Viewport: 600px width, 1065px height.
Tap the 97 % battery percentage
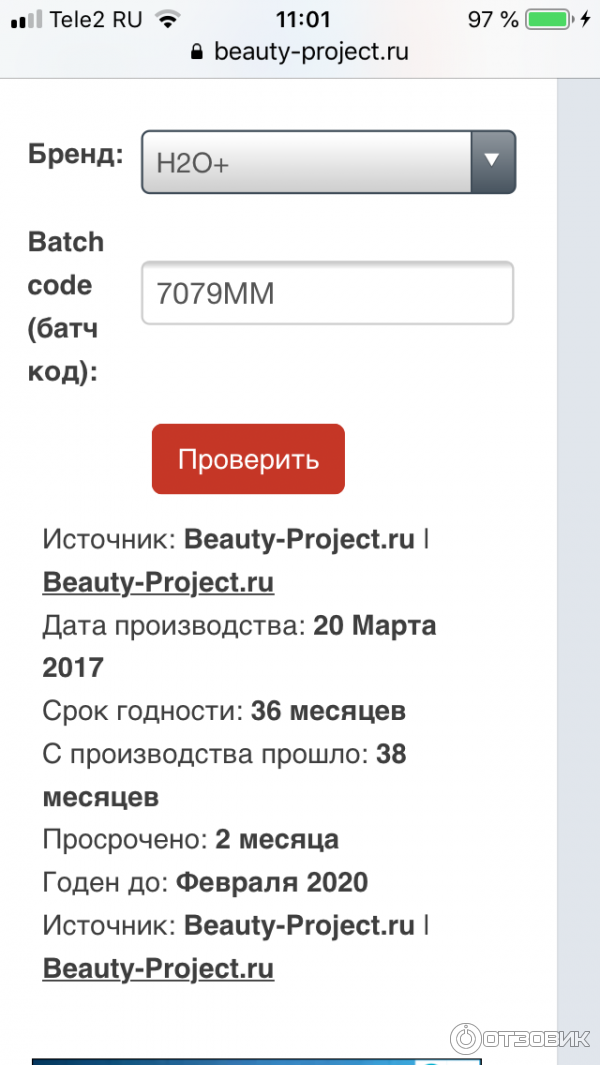coord(493,19)
